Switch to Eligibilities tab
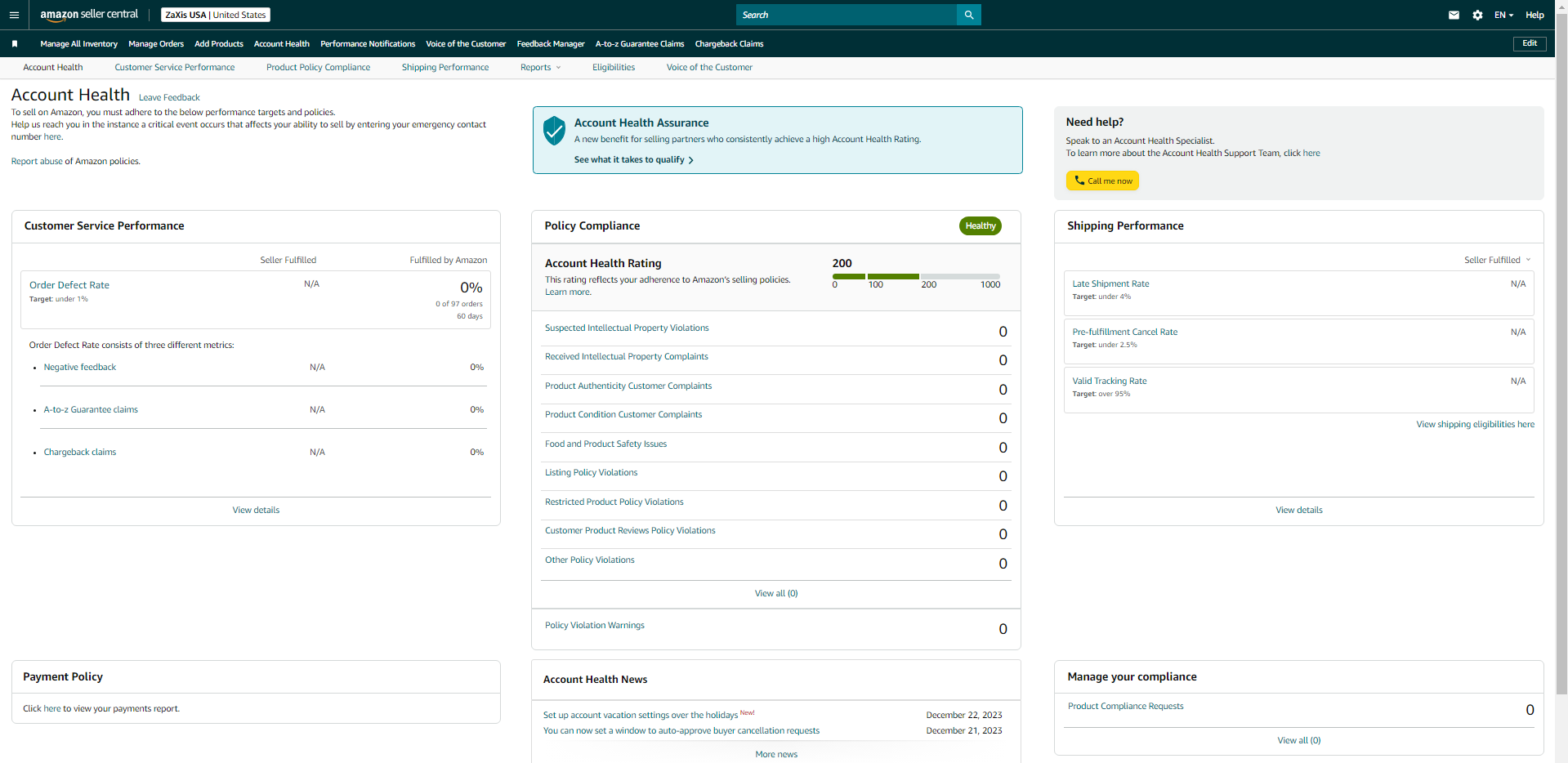This screenshot has height=763, width=1568. point(614,67)
